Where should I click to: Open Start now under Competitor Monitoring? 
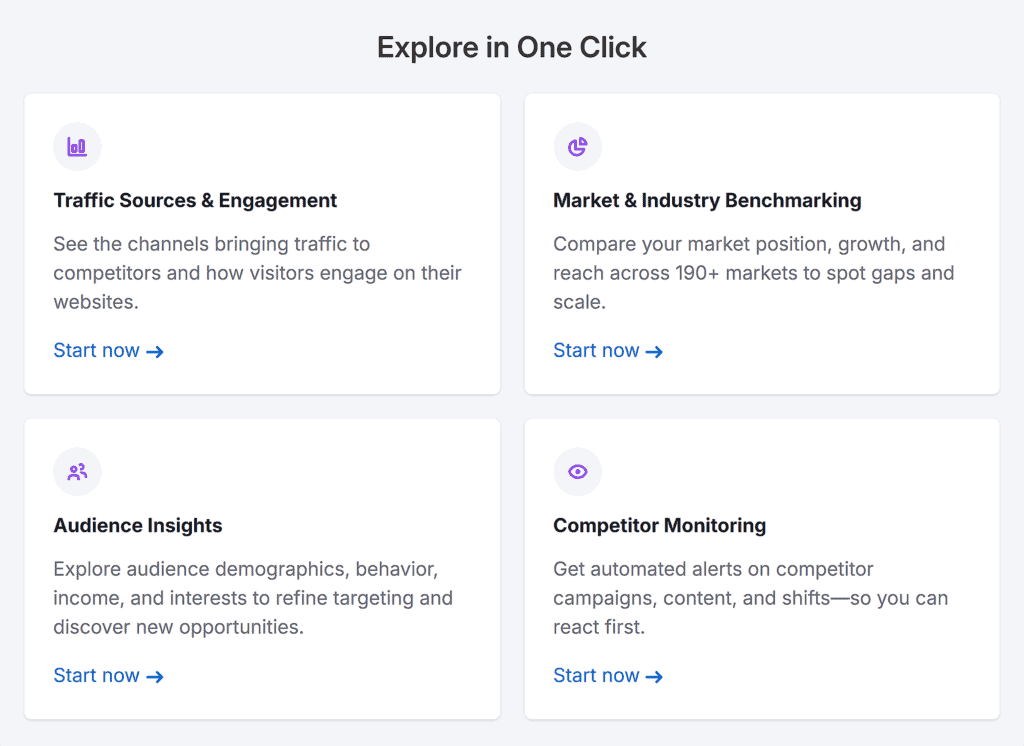[x=595, y=675]
